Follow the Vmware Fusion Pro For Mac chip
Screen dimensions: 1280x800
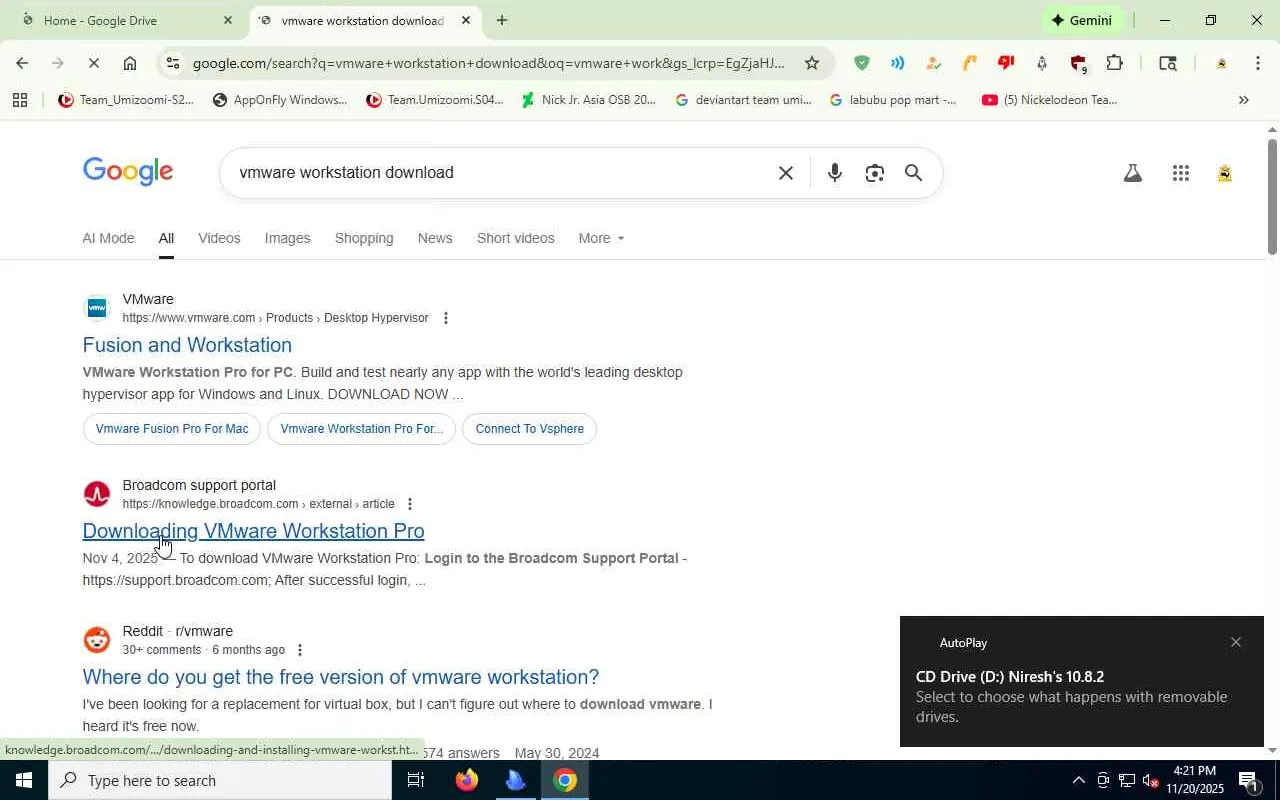pos(172,429)
